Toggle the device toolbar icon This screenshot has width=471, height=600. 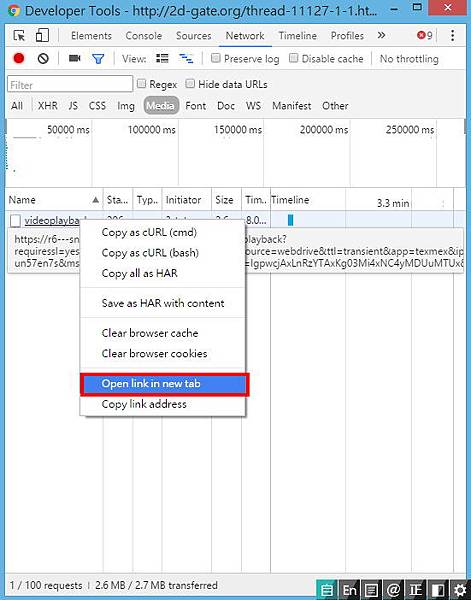(42, 35)
